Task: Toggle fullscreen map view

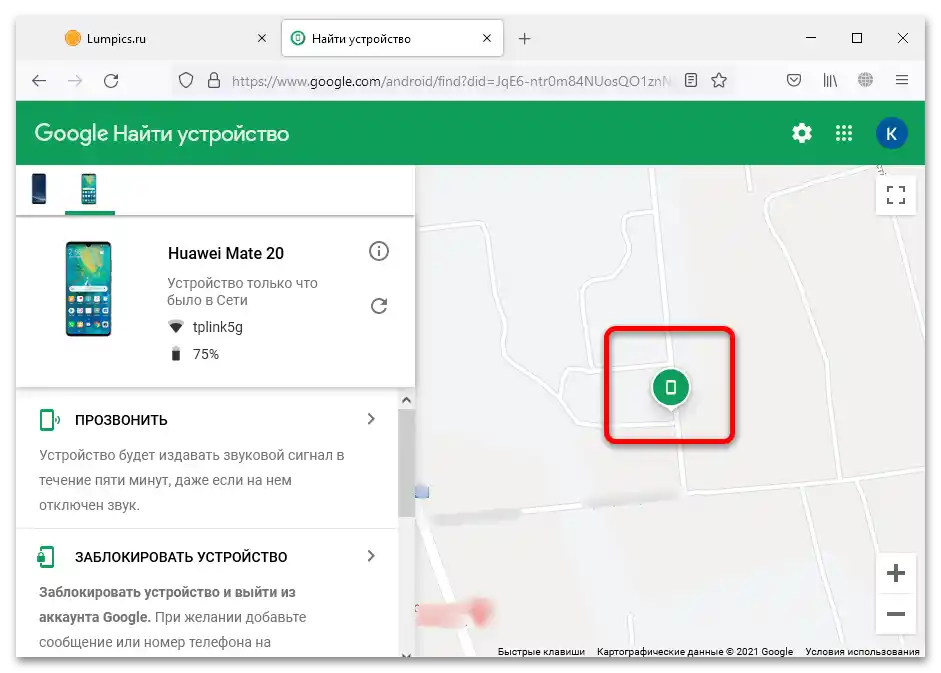Action: [895, 195]
